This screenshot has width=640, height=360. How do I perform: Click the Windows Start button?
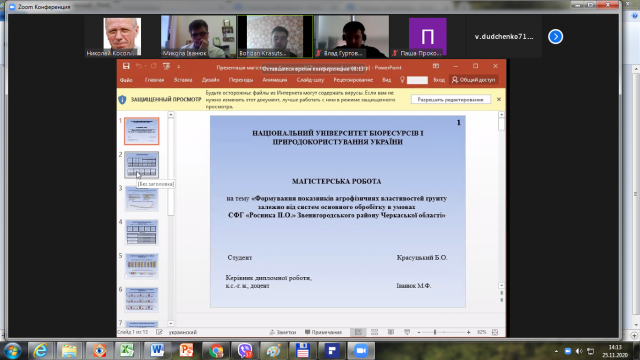(13, 351)
